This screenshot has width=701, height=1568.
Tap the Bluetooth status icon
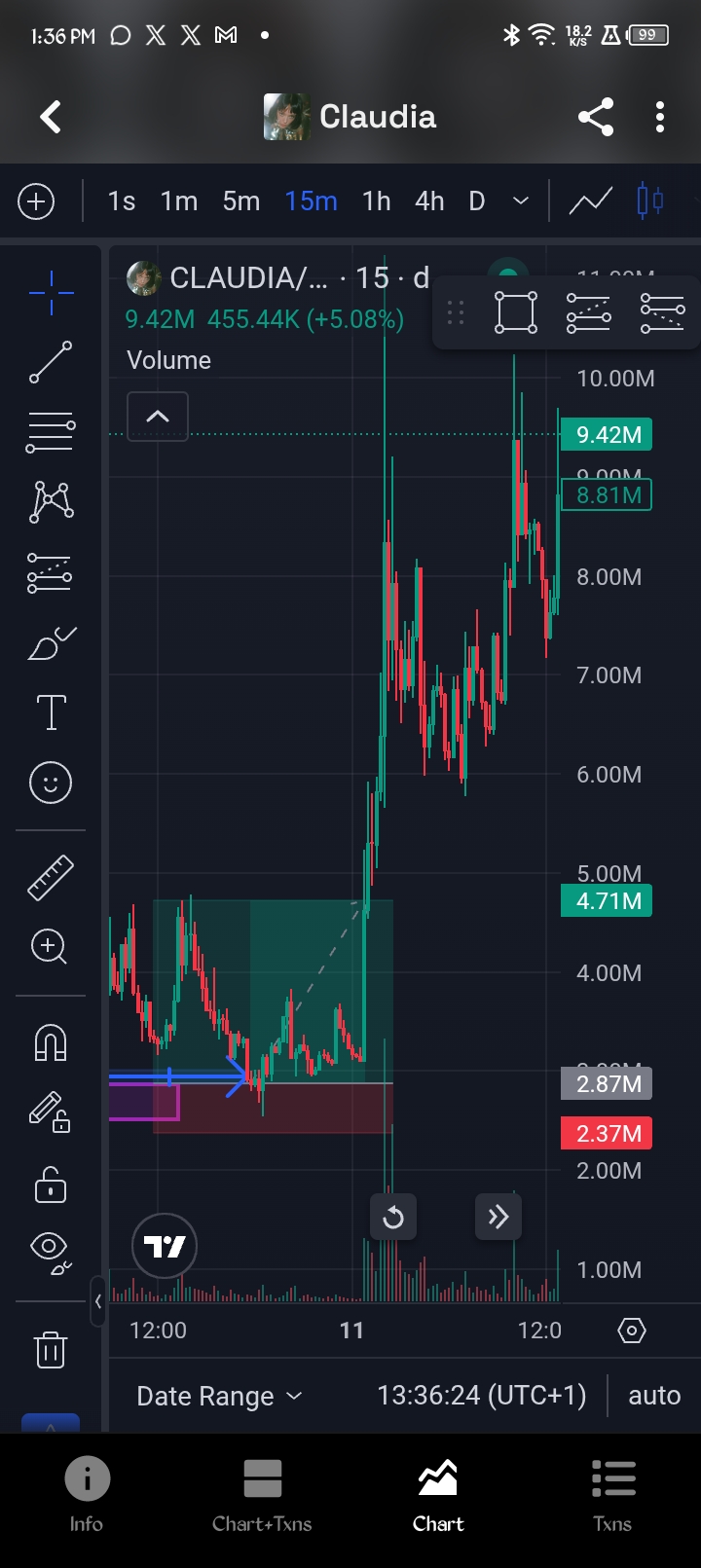tap(511, 36)
